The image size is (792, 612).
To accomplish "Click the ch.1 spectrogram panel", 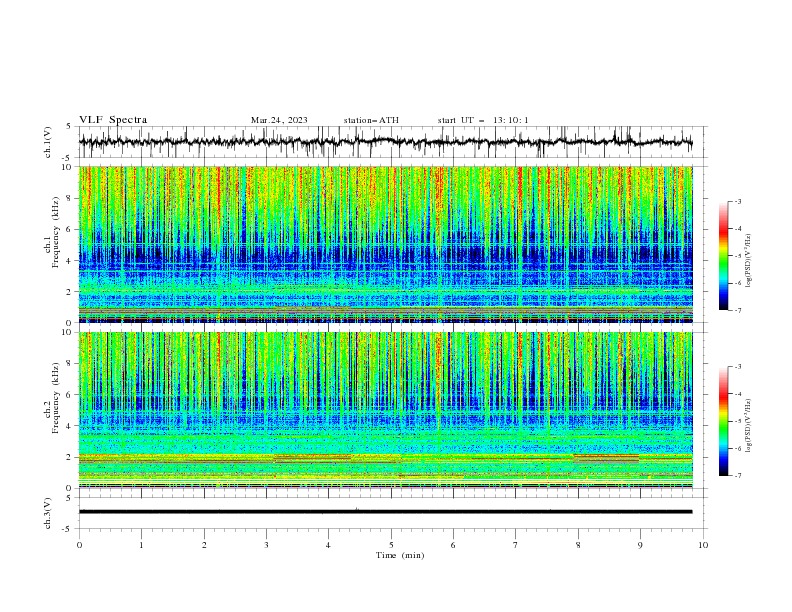I will click(x=385, y=244).
